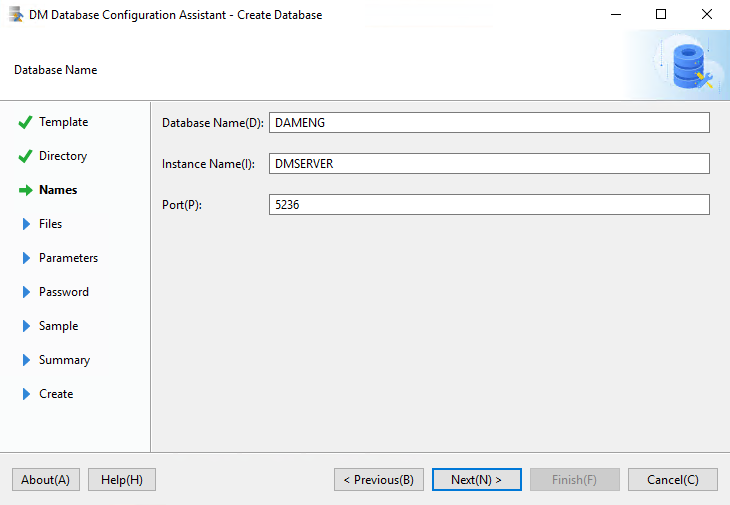The width and height of the screenshot is (730, 505).
Task: Click the Database Name page heading
Action: coord(55,70)
